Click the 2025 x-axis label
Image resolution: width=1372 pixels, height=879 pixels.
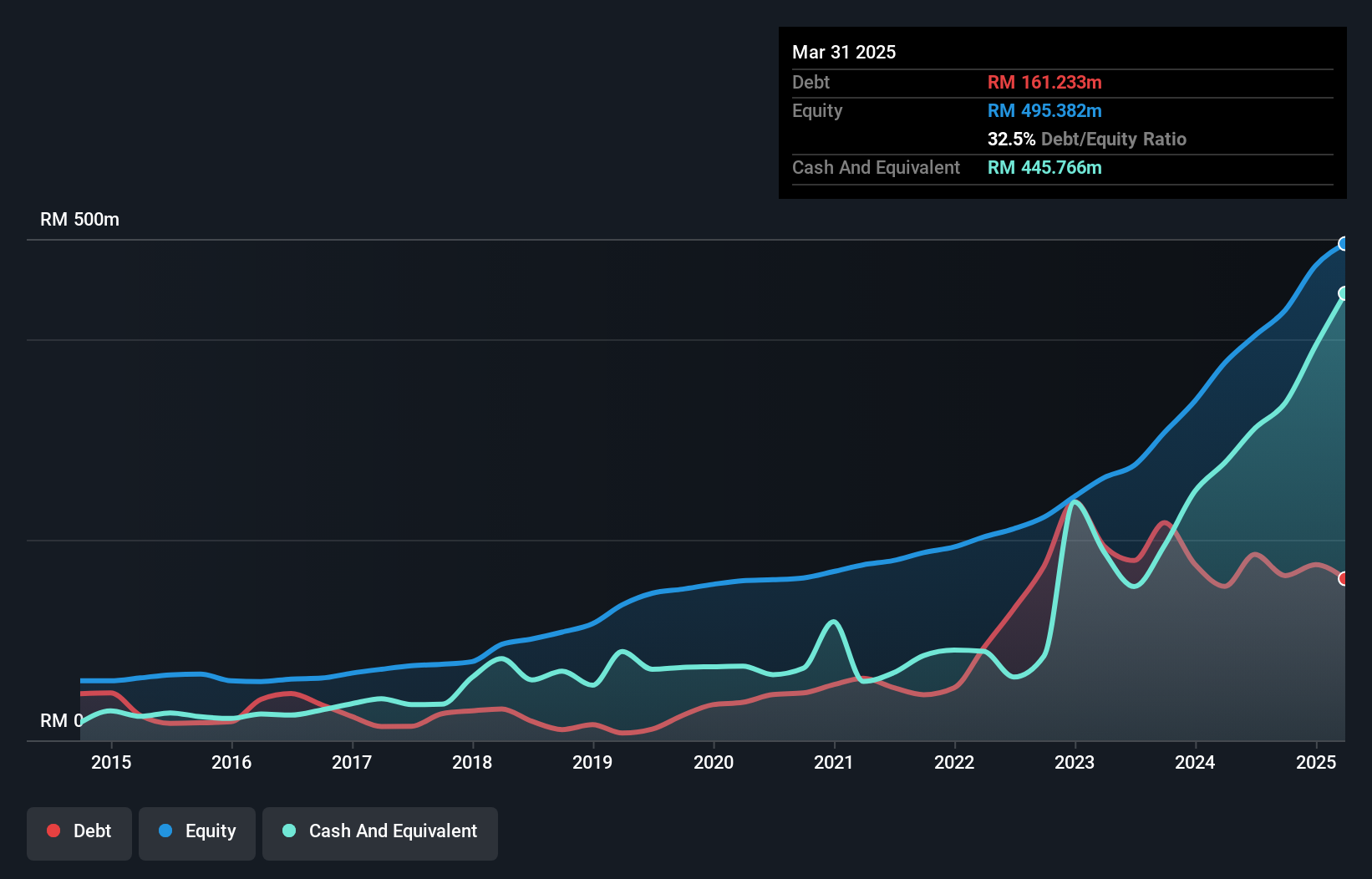click(x=1316, y=762)
